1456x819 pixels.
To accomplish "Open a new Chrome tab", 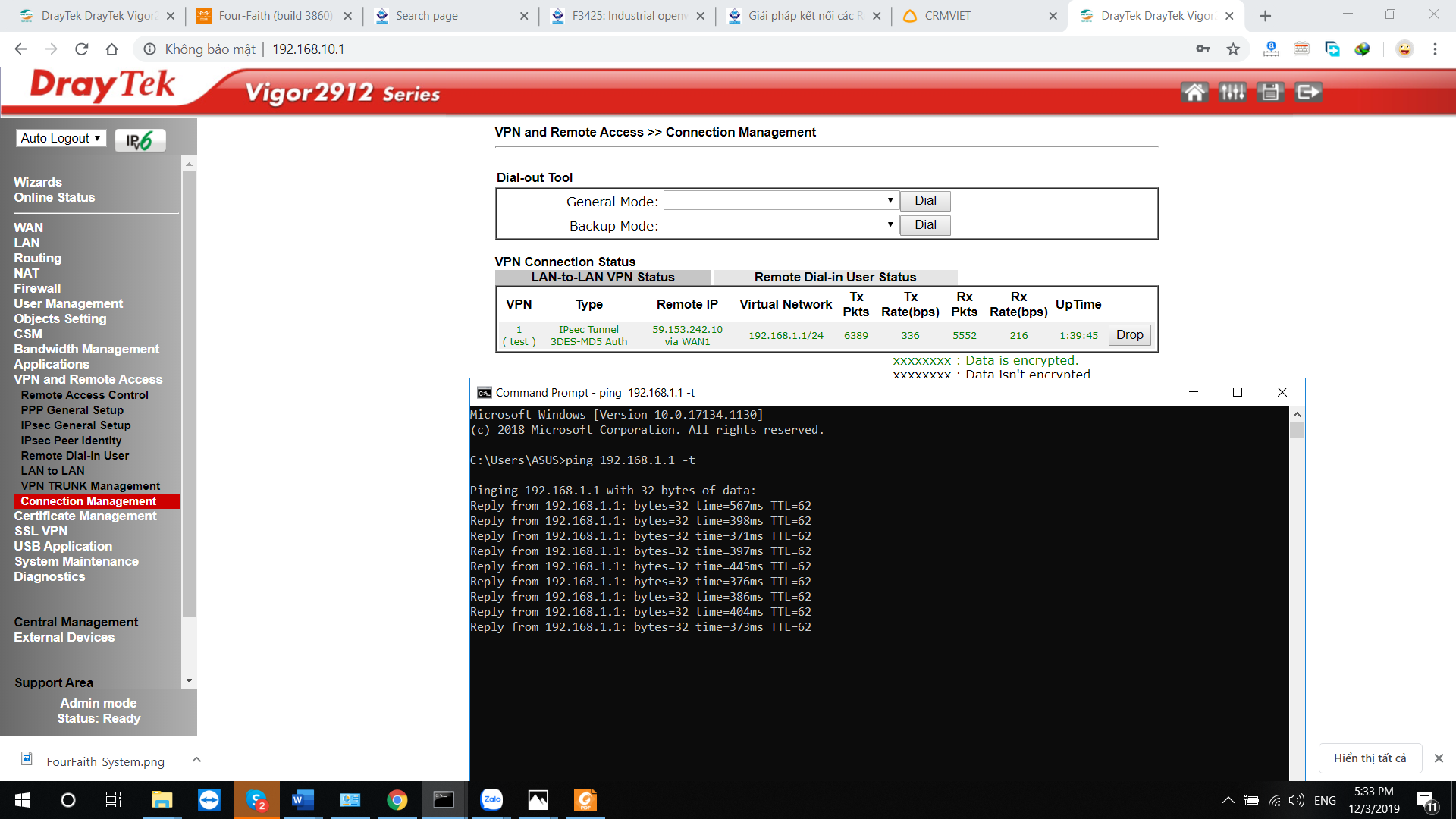I will pyautogui.click(x=1265, y=16).
